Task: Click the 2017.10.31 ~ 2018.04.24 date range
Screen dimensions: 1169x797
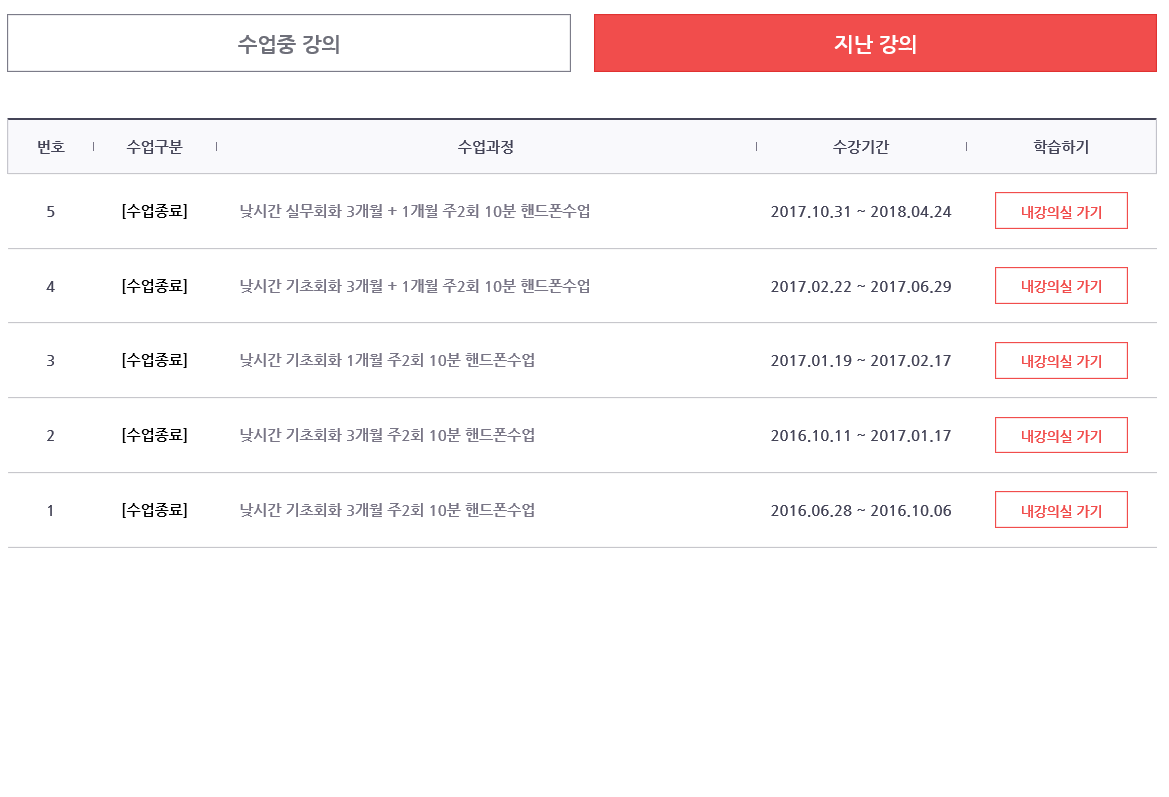Action: point(861,212)
